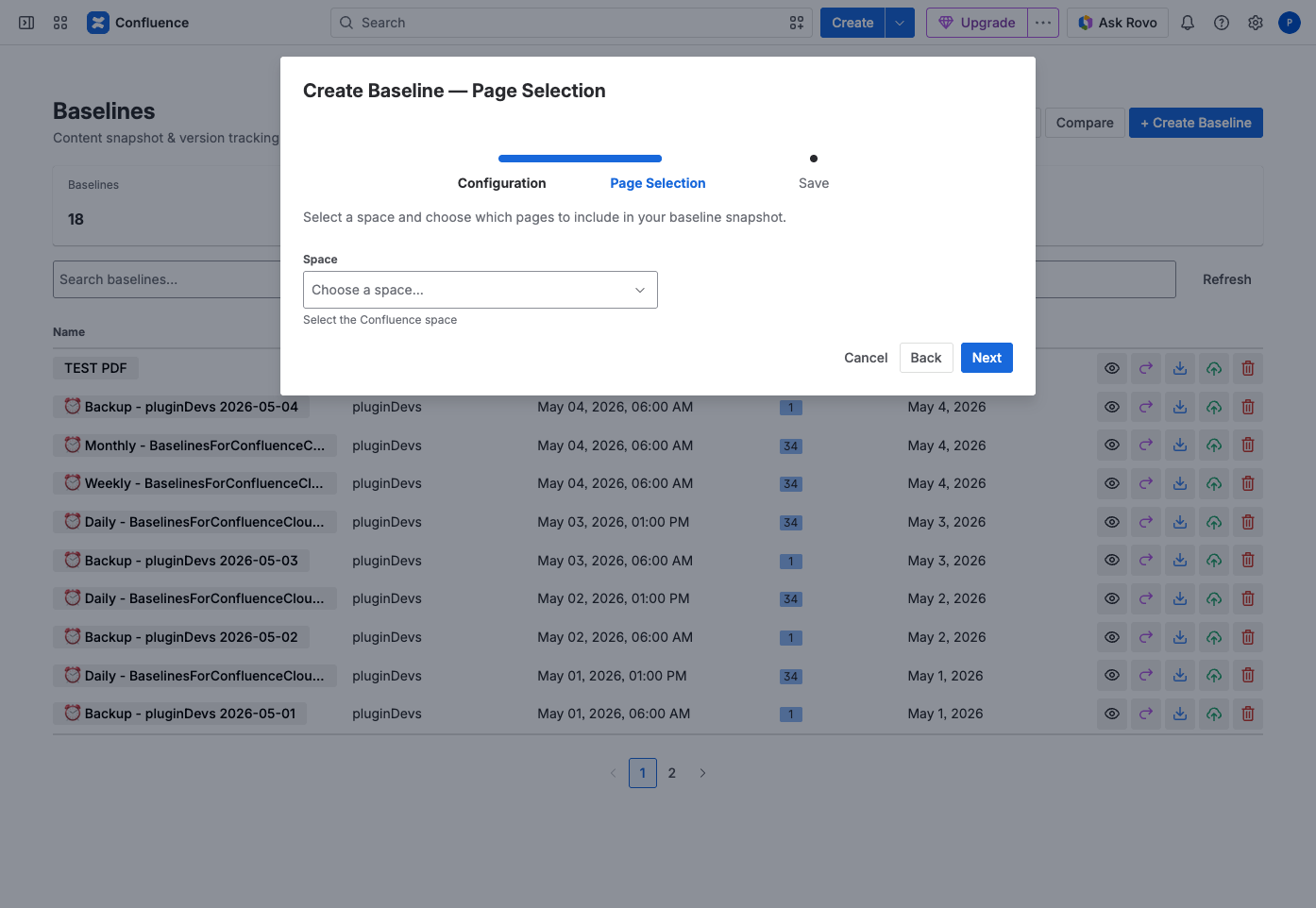The image size is (1316, 908).
Task: View Daily baseline May 03 eye icon
Action: coord(1112,522)
